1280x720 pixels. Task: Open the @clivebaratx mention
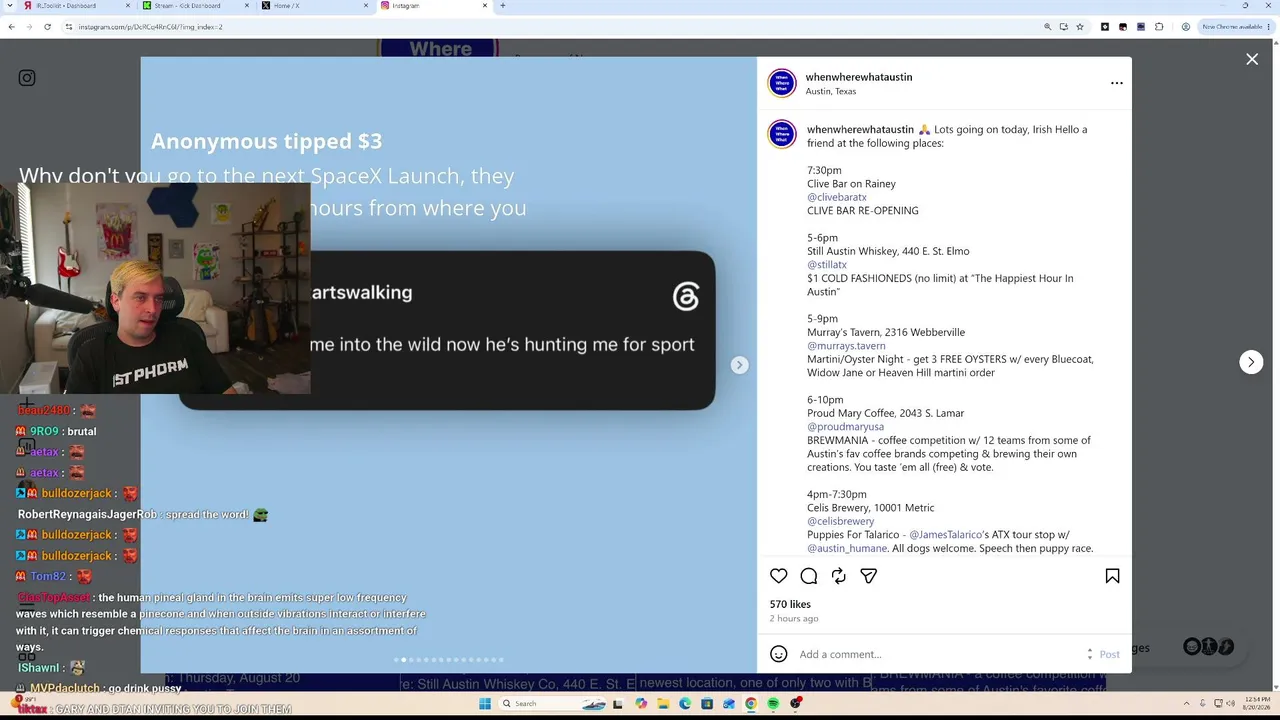837,197
